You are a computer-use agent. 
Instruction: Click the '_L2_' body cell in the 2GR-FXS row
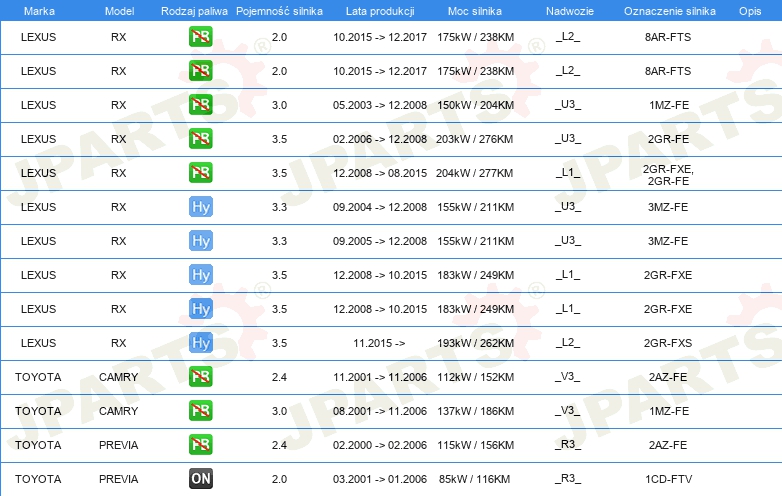click(568, 342)
